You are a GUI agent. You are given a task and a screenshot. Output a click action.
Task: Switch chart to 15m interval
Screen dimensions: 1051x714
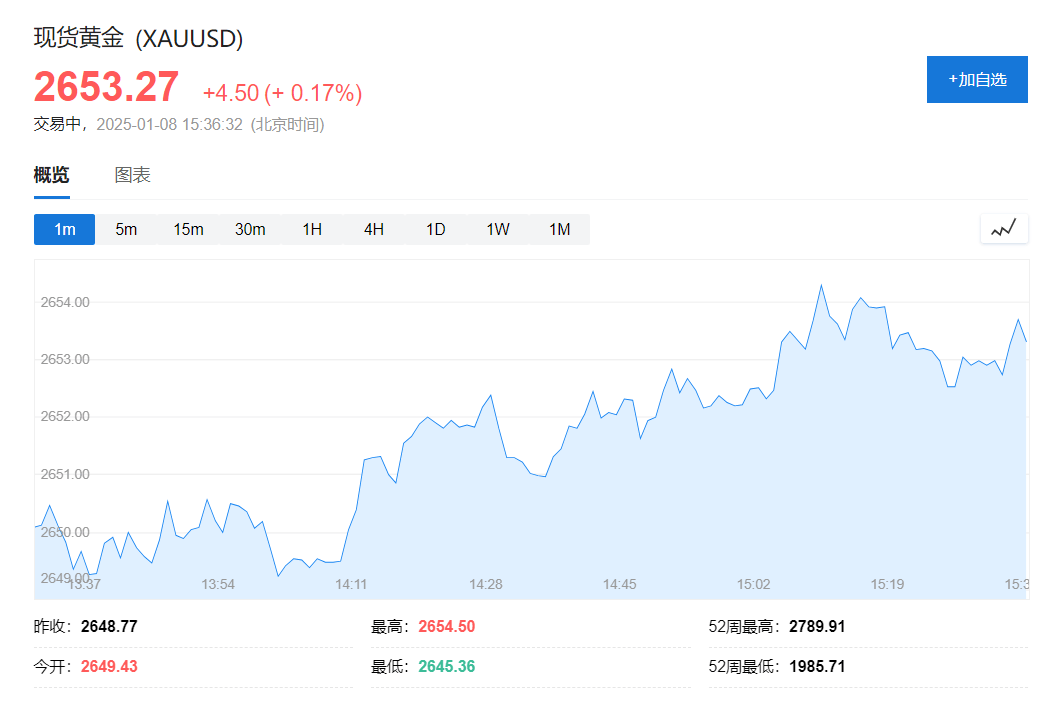pos(188,229)
